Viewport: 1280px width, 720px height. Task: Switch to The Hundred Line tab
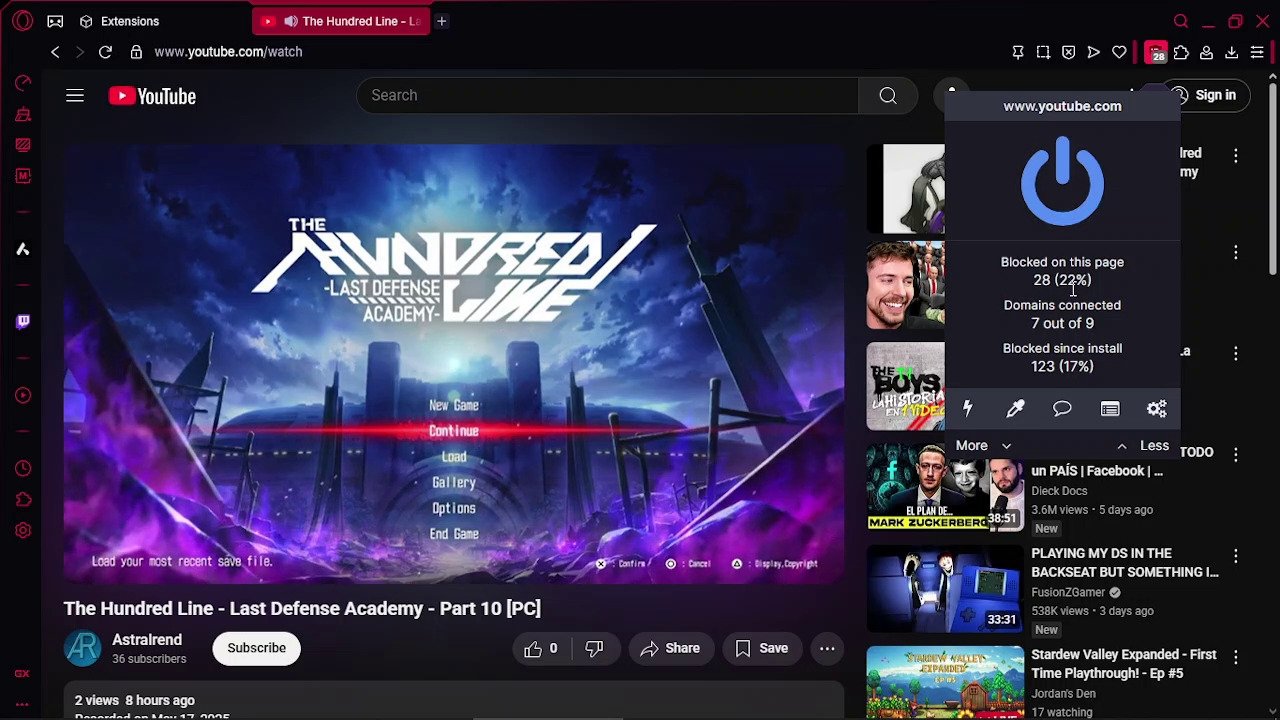(x=341, y=21)
